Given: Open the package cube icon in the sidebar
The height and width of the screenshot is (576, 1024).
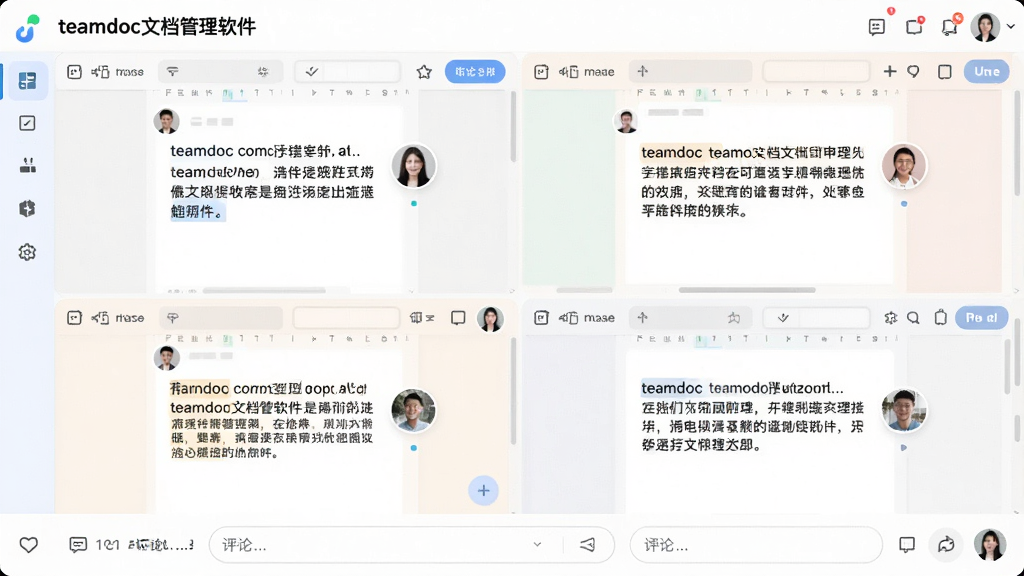Looking at the screenshot, I should click(x=27, y=208).
